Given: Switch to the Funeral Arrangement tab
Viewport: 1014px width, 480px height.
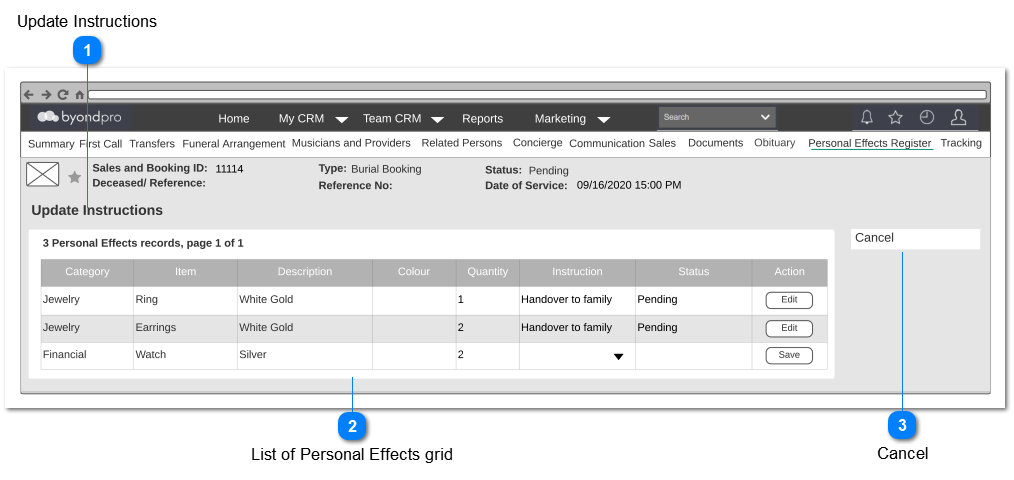Looking at the screenshot, I should pos(233,144).
